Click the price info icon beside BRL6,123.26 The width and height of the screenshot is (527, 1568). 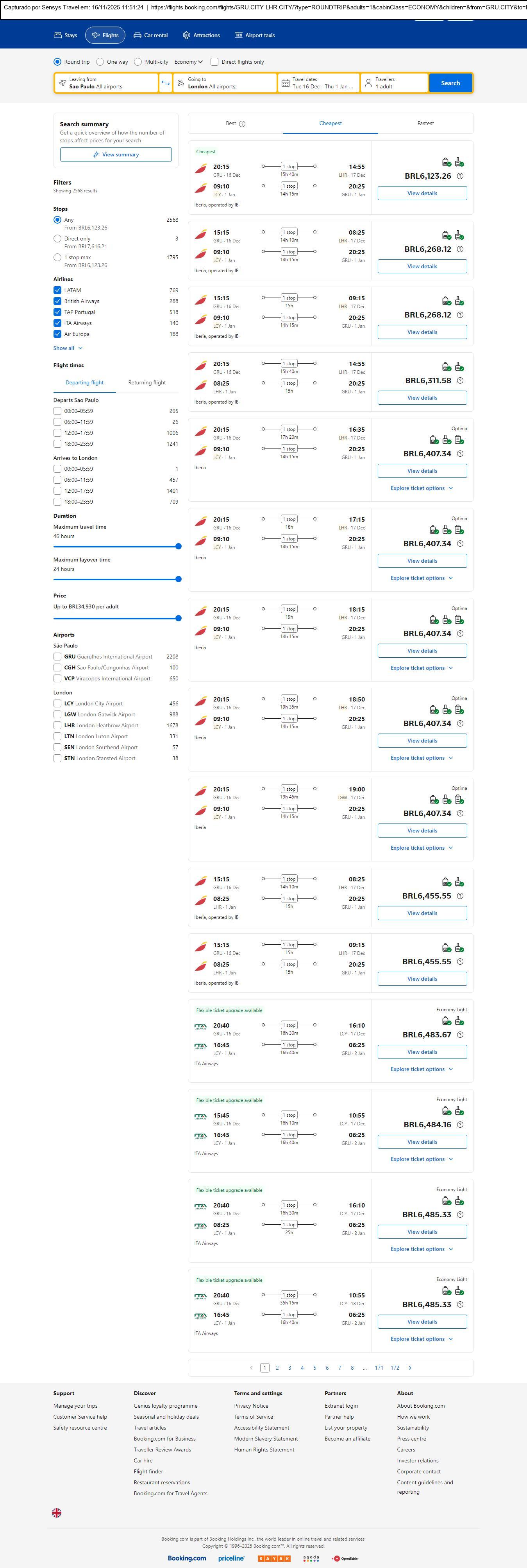click(460, 176)
